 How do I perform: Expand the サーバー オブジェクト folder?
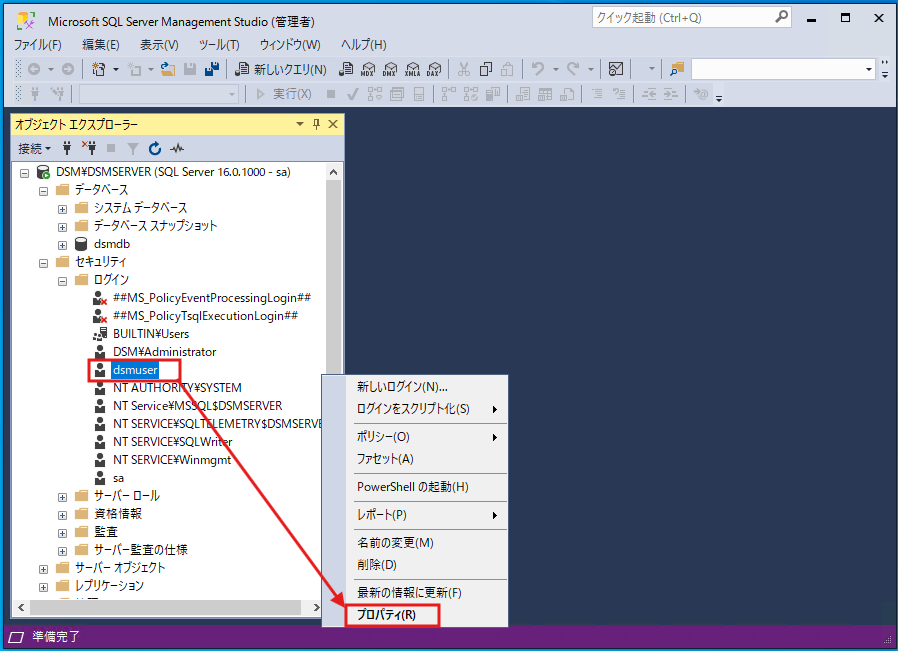point(44,569)
